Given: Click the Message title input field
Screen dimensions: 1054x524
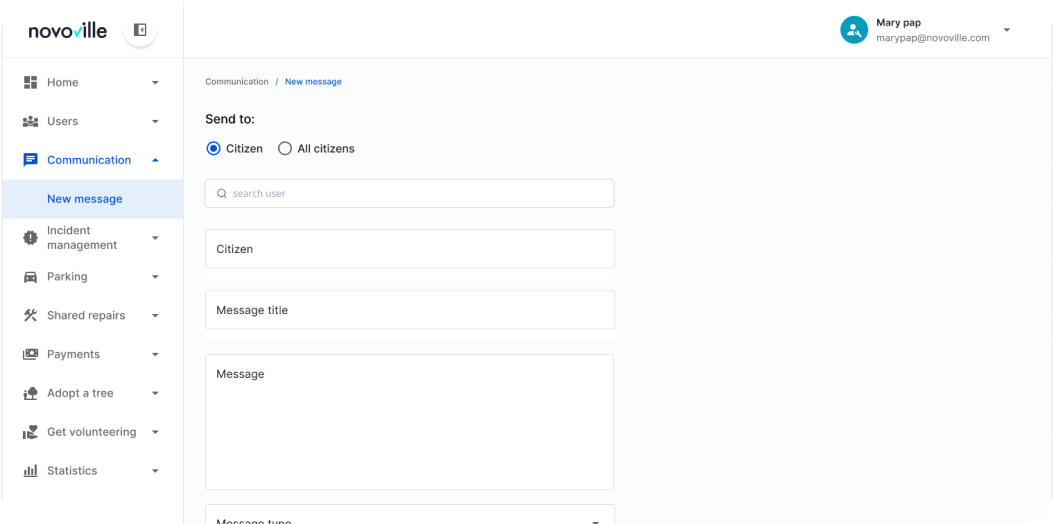Looking at the screenshot, I should point(410,310).
